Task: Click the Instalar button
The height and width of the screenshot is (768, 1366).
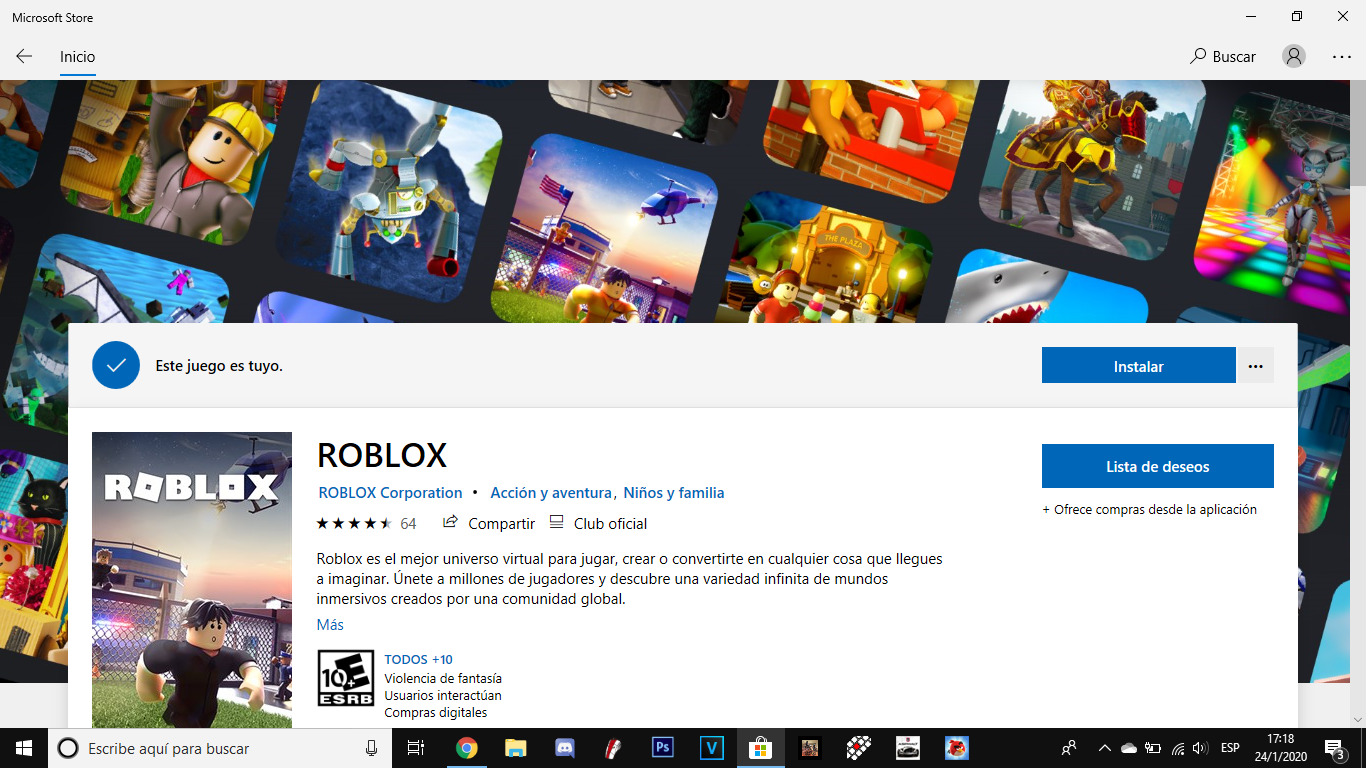Action: tap(1139, 366)
